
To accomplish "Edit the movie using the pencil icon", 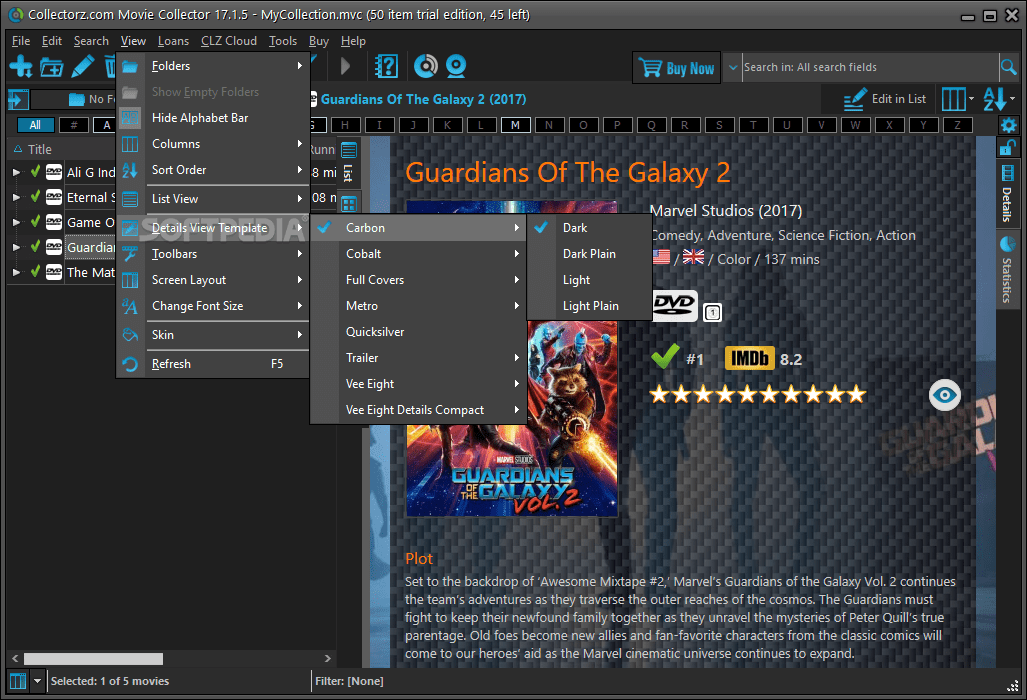I will coord(82,66).
